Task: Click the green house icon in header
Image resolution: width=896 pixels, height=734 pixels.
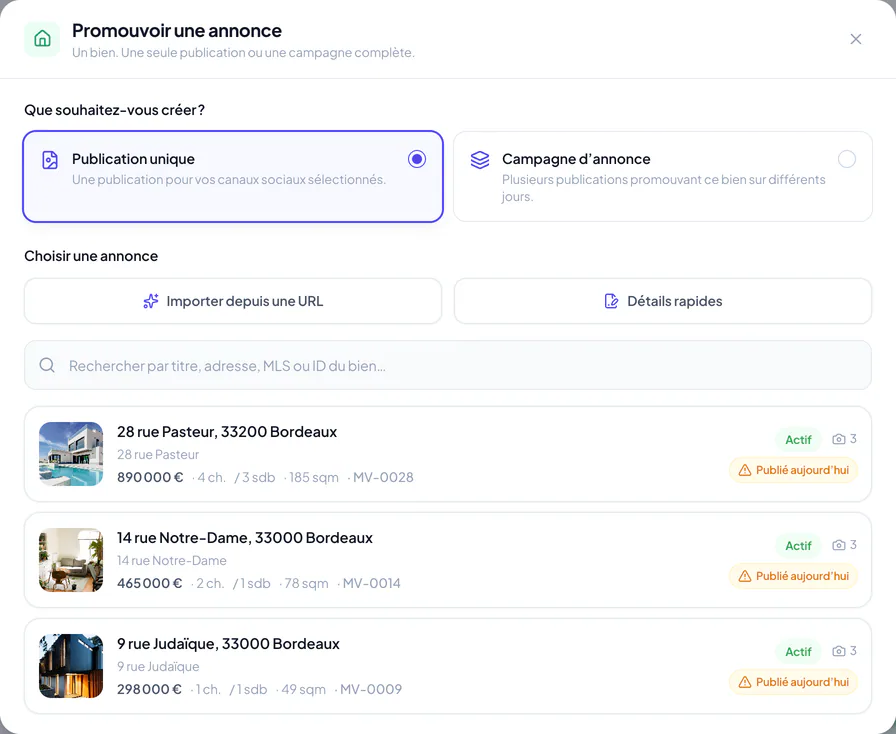Action: [42, 39]
